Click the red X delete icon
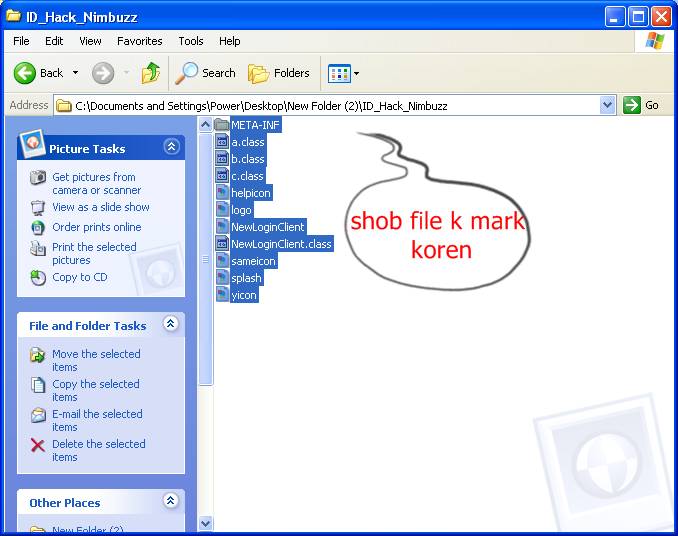The width and height of the screenshot is (678, 536). pos(38,445)
